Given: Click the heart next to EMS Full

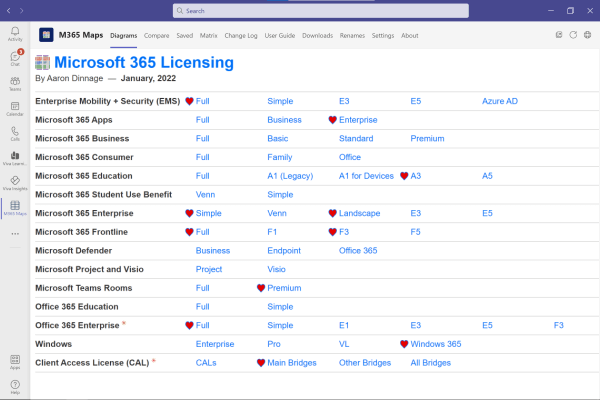Looking at the screenshot, I should (x=189, y=101).
